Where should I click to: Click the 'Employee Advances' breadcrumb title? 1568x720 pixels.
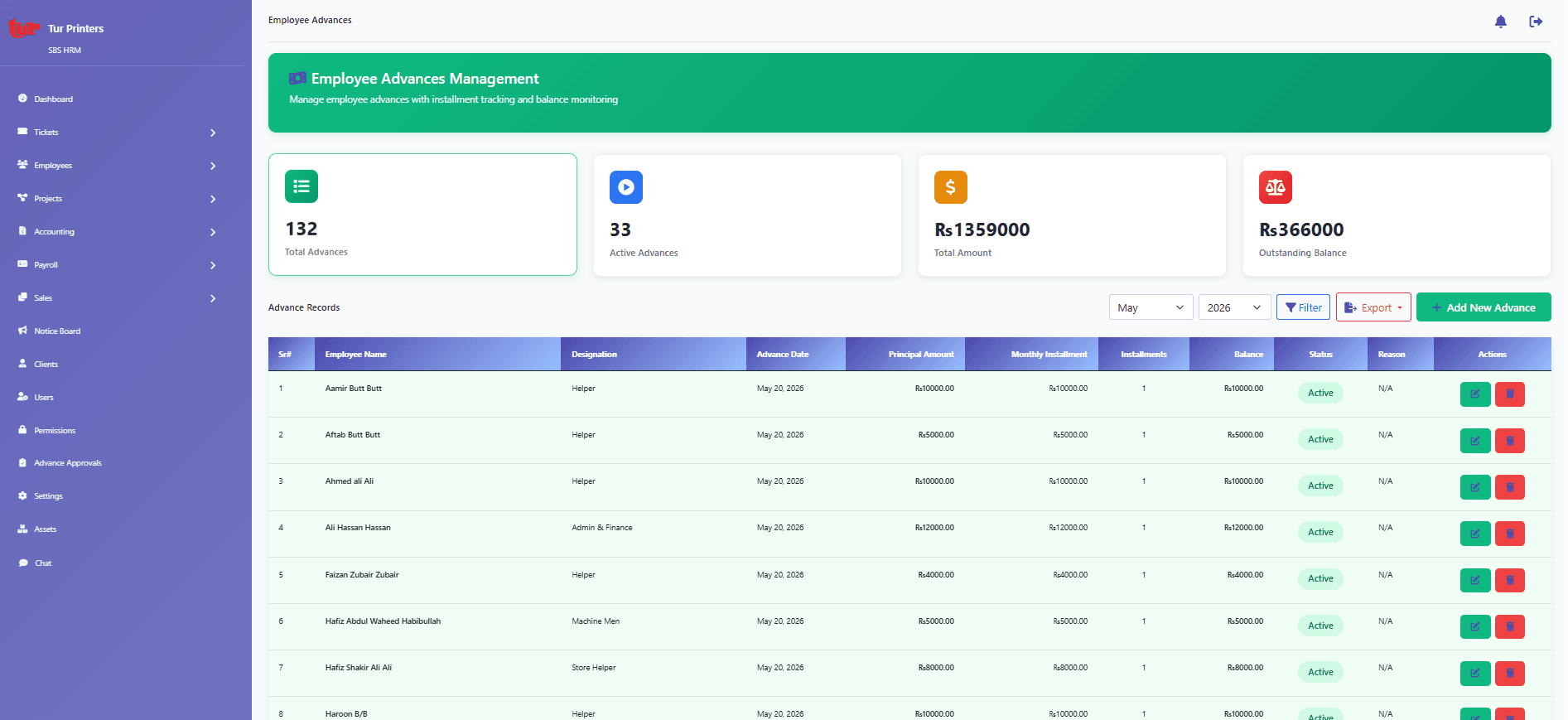[310, 20]
